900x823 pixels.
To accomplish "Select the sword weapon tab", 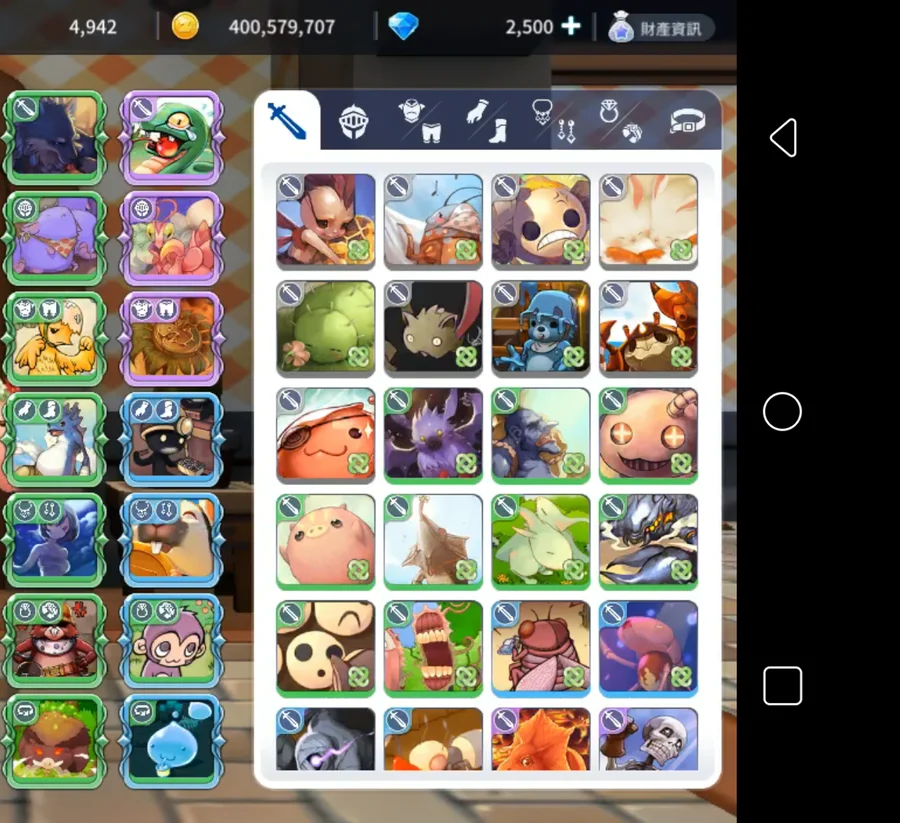I will [x=287, y=121].
